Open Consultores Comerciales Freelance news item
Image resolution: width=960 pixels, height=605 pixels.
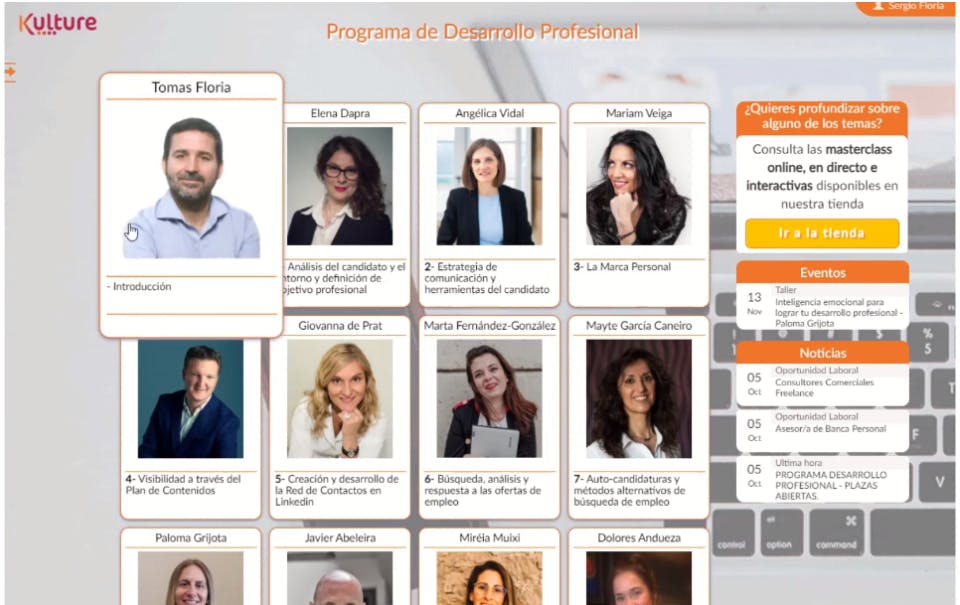pos(822,382)
